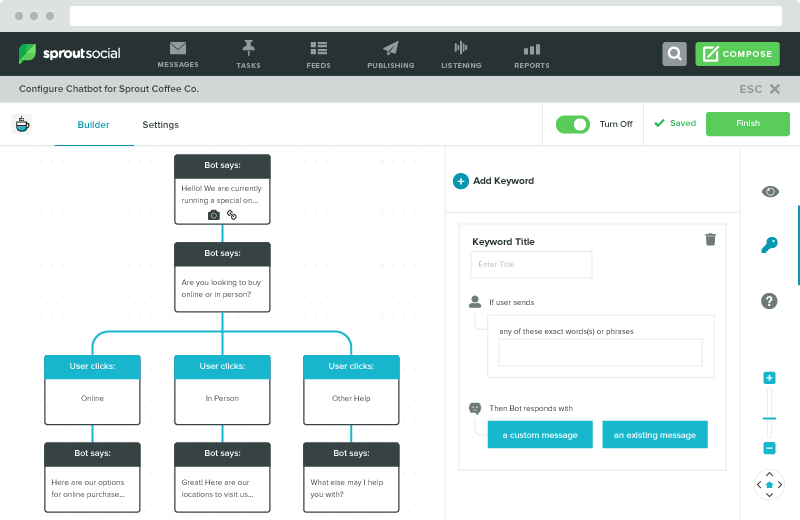Switch to the Settings tab

coord(160,125)
